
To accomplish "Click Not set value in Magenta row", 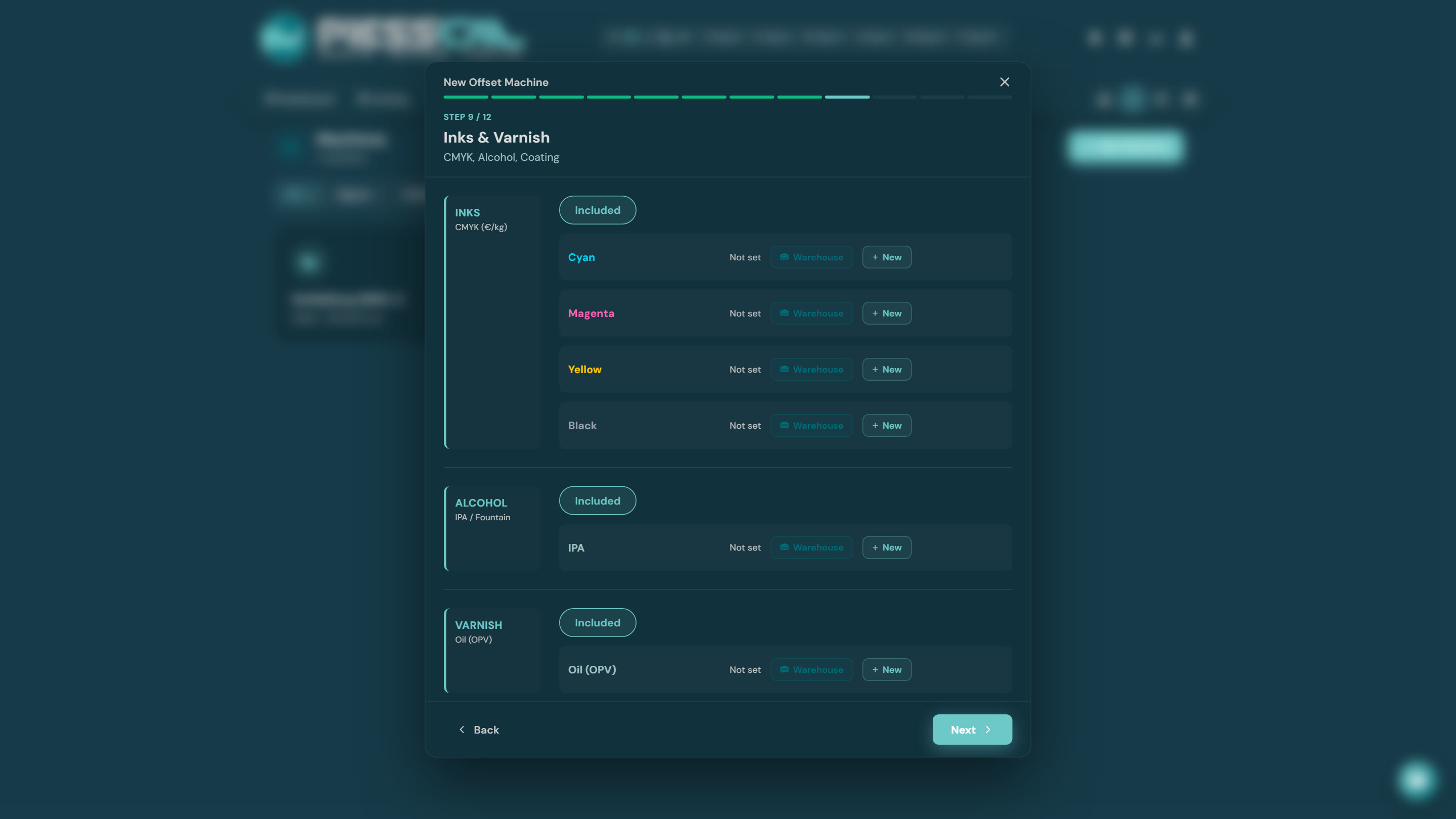I will [x=744, y=313].
